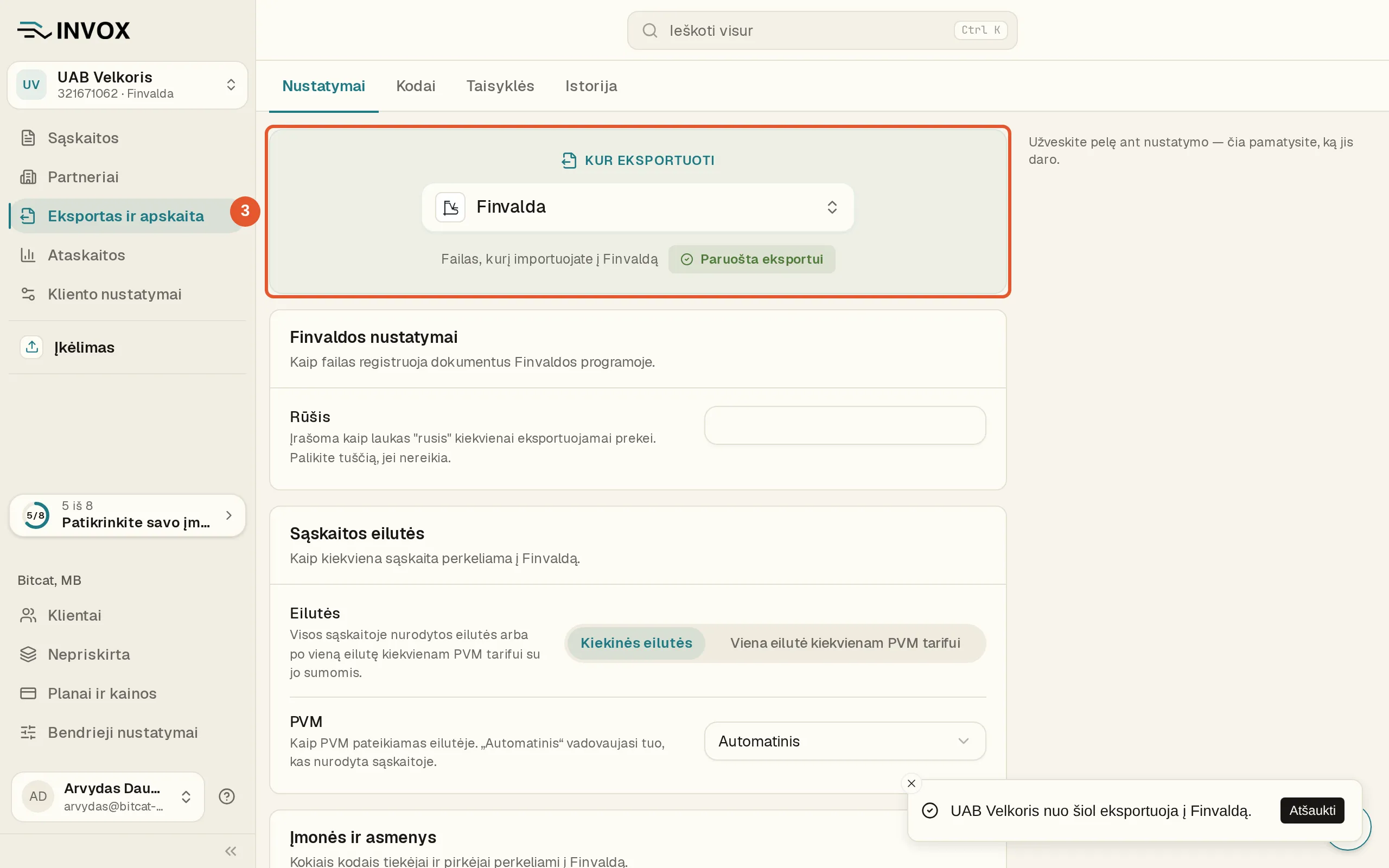
Task: Open Klientai list
Action: (x=128, y=615)
